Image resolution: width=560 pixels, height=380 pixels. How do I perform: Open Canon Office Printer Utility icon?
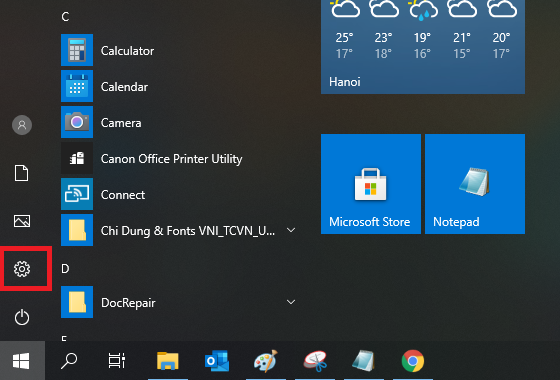(77, 158)
